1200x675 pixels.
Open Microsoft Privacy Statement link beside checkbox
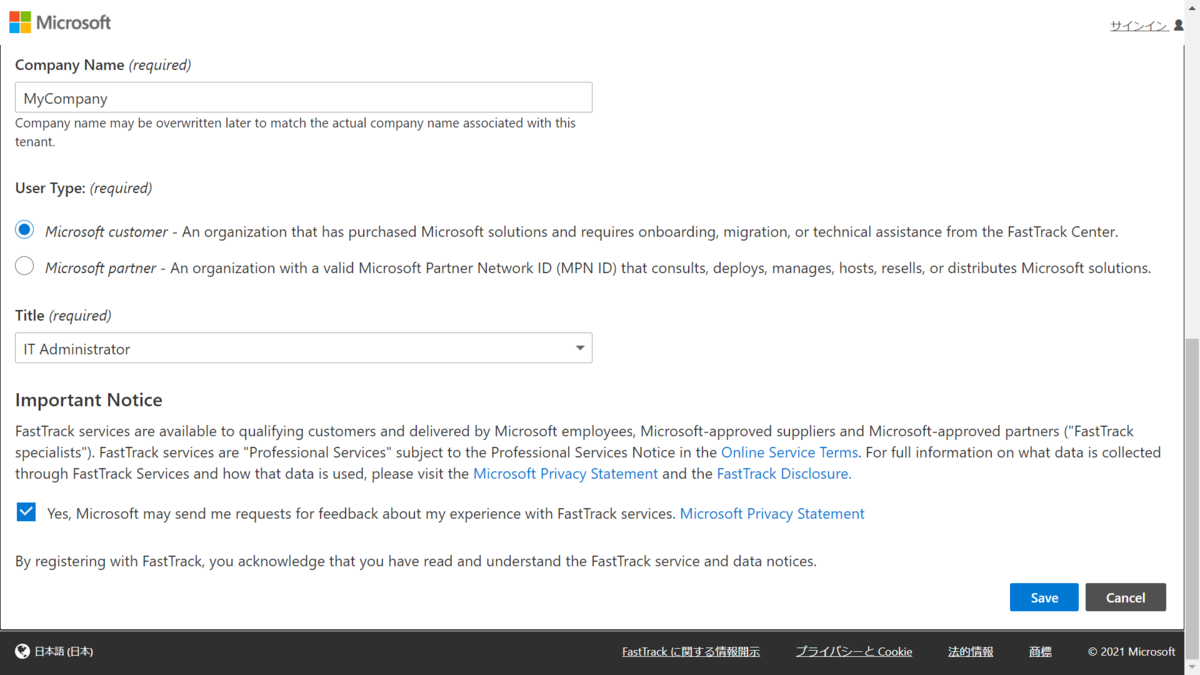pos(772,513)
